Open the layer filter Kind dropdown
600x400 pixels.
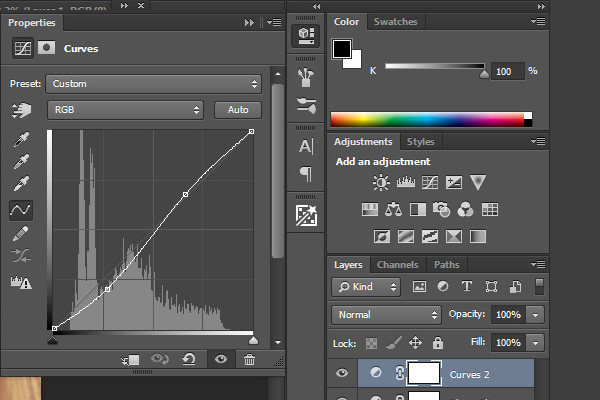tap(366, 287)
